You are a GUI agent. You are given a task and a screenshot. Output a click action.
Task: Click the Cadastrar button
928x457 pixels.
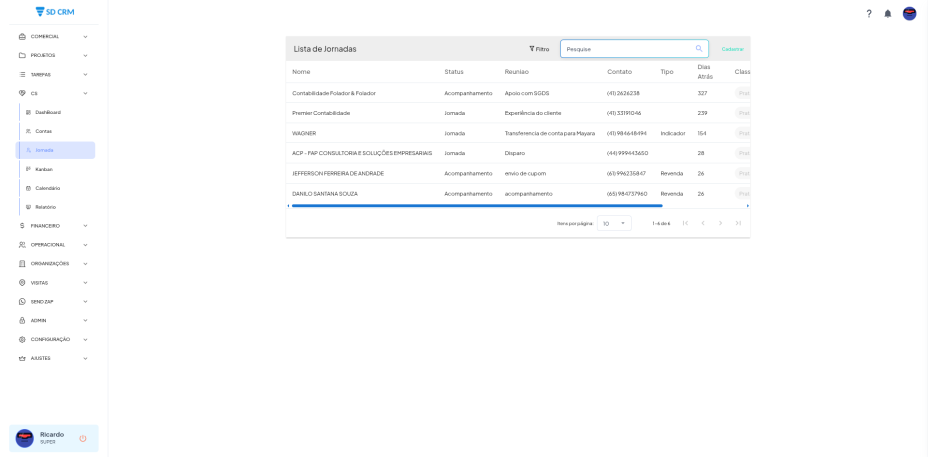pyautogui.click(x=732, y=49)
